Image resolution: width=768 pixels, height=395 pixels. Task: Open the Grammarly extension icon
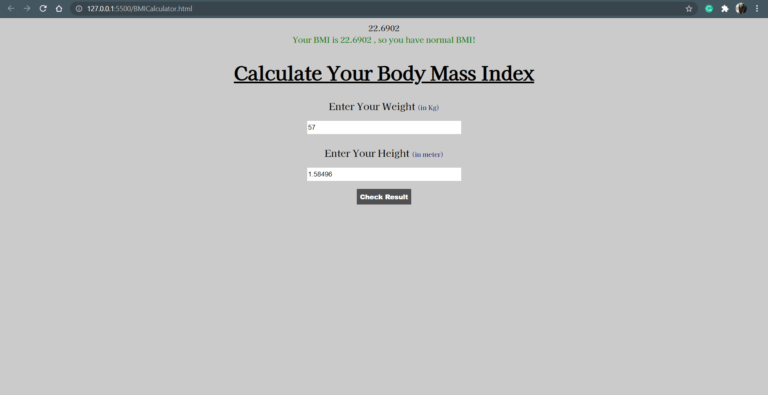pyautogui.click(x=709, y=8)
